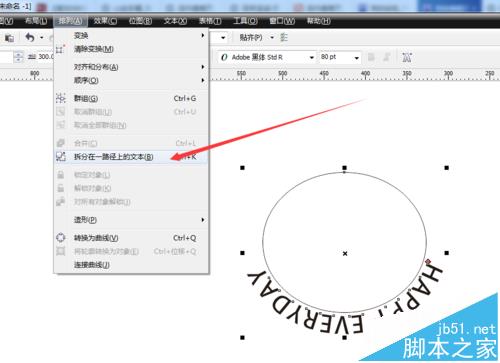The height and width of the screenshot is (363, 500).
Task: Click the 锁定对象 lock icon
Action: coord(60,175)
